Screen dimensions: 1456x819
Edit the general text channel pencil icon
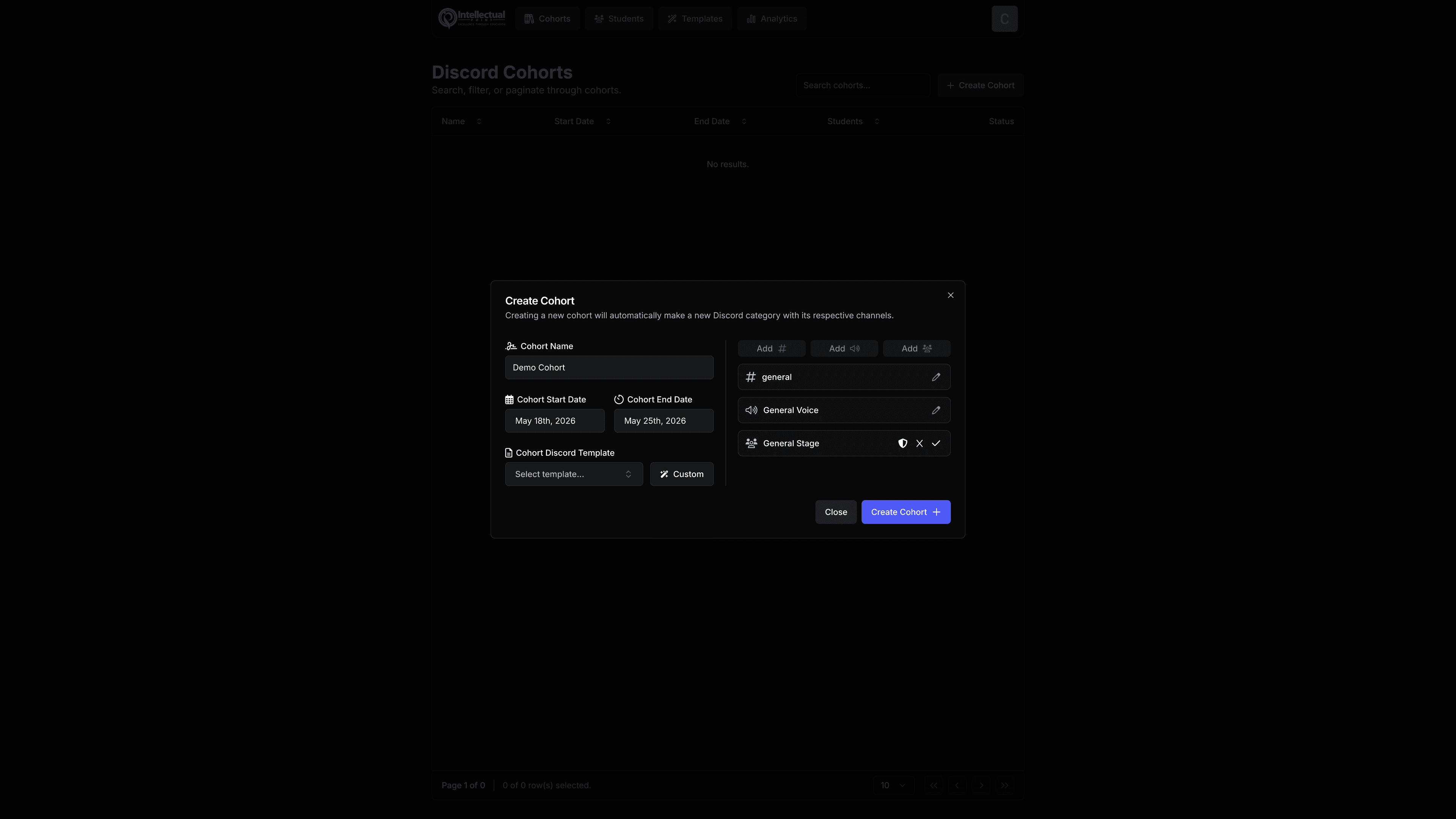click(936, 377)
